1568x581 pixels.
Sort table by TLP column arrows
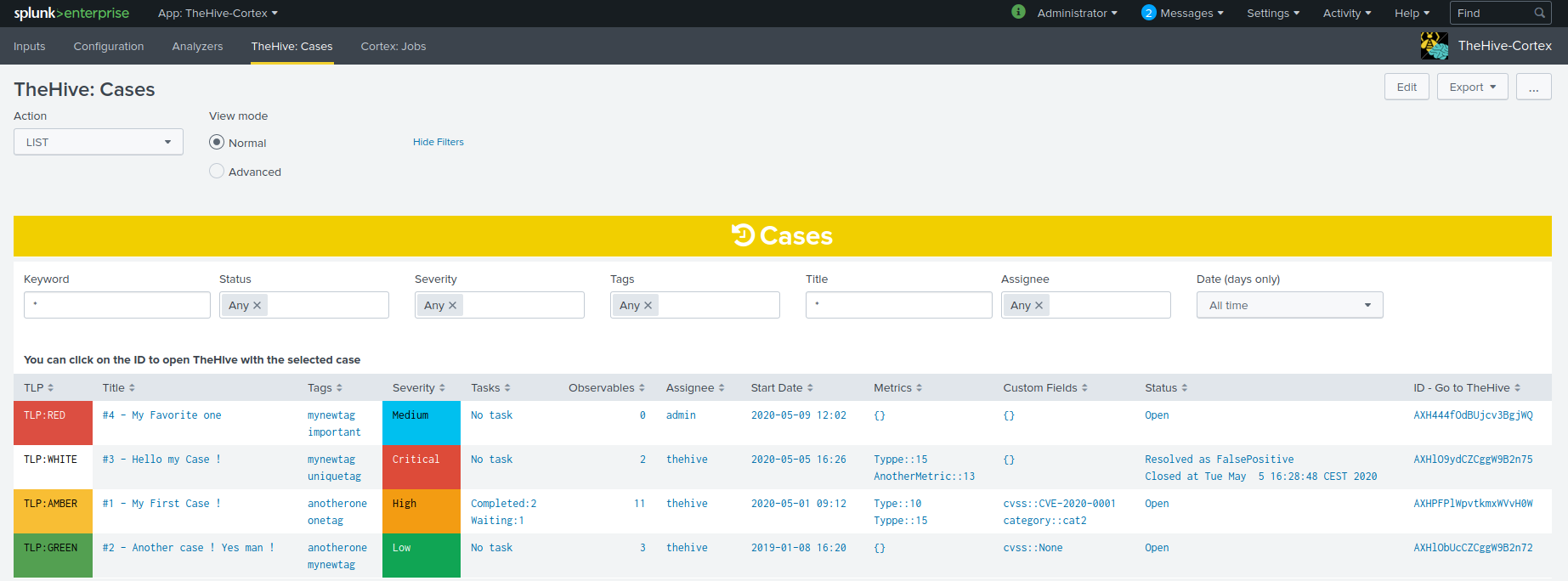pyautogui.click(x=51, y=387)
